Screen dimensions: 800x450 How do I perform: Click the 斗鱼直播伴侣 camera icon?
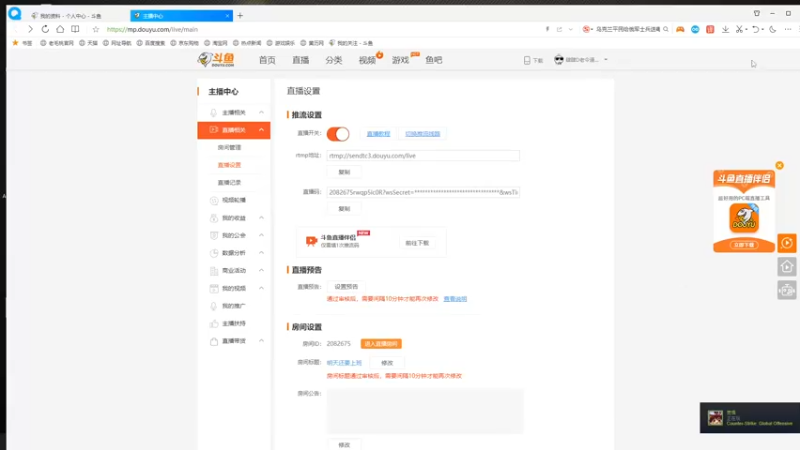coord(311,241)
